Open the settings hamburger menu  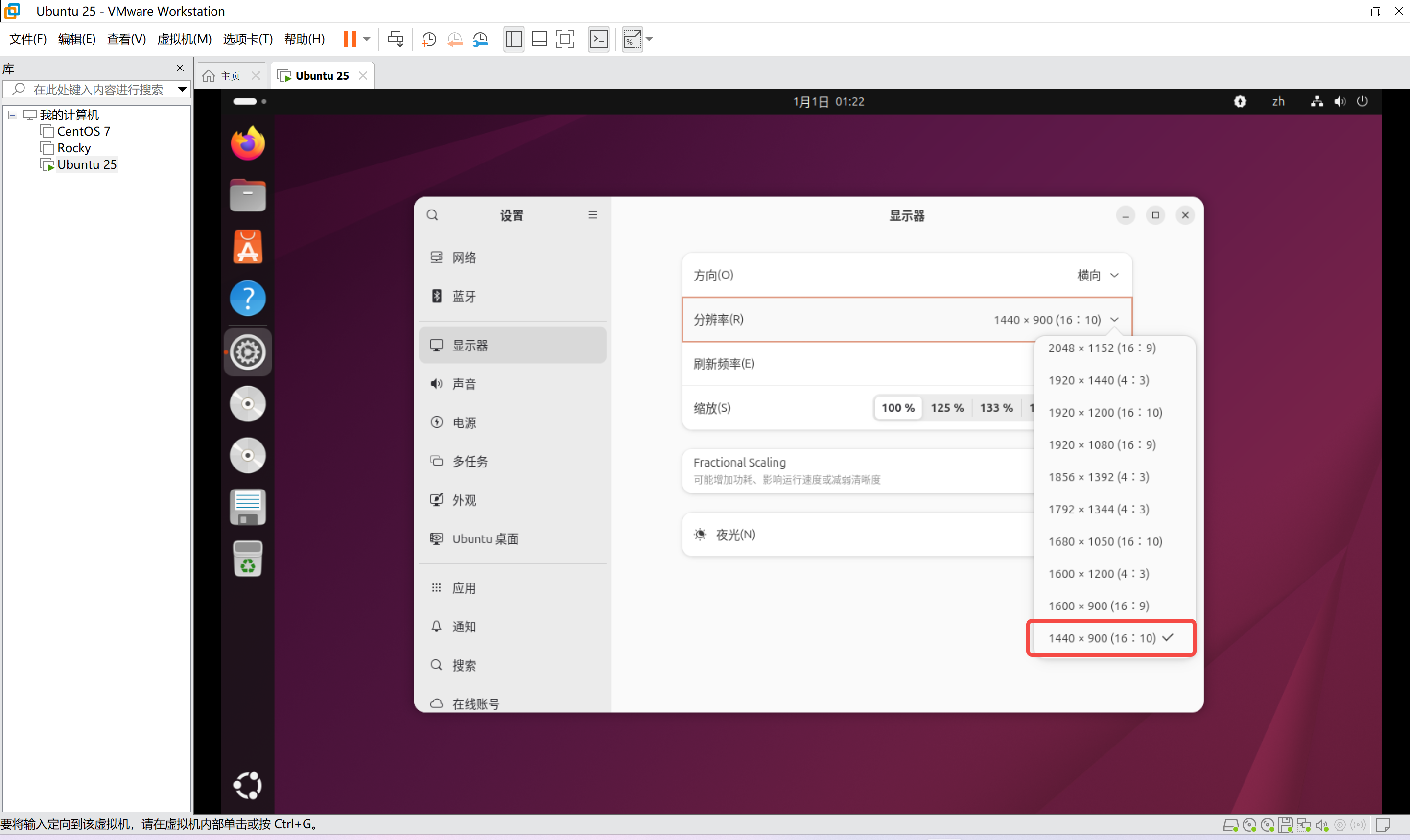[x=593, y=215]
